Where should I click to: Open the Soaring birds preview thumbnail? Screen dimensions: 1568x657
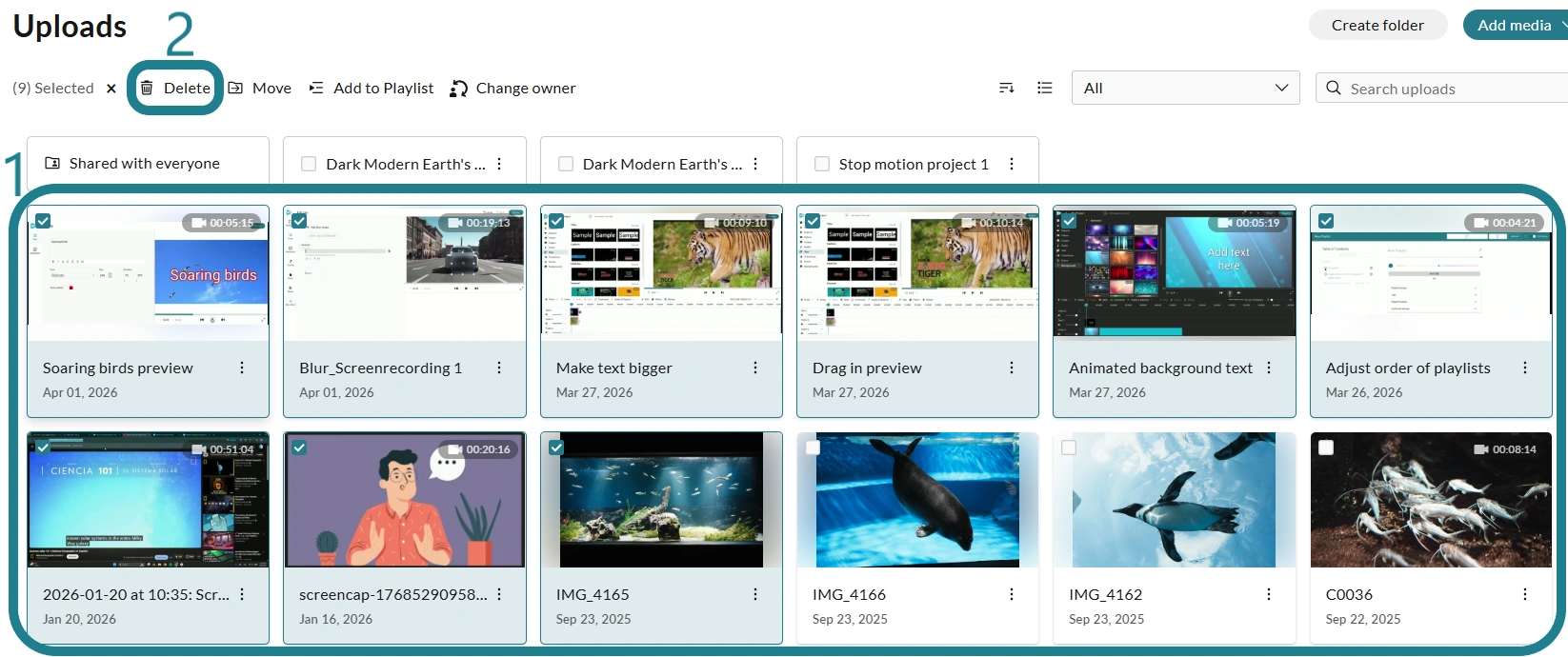coord(148,274)
